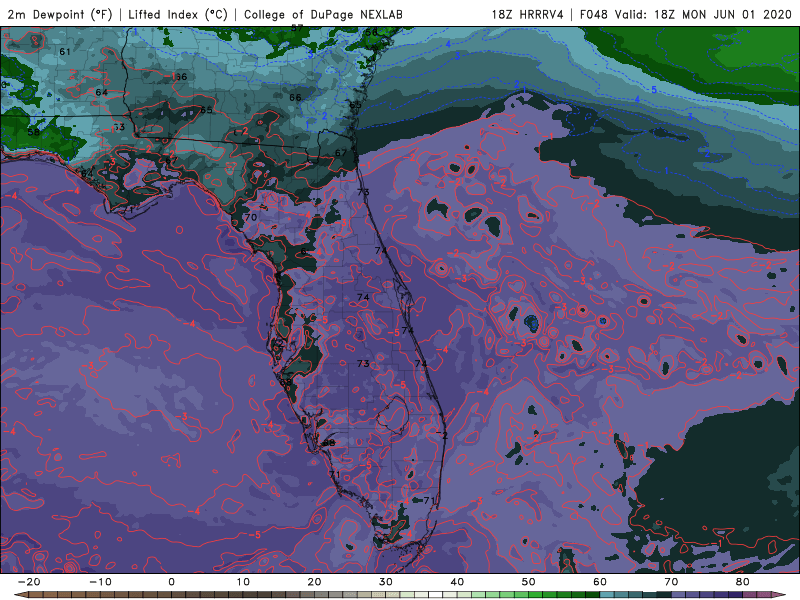Click the 60 colorbar tick label
This screenshot has height=600, width=800.
pyautogui.click(x=600, y=582)
